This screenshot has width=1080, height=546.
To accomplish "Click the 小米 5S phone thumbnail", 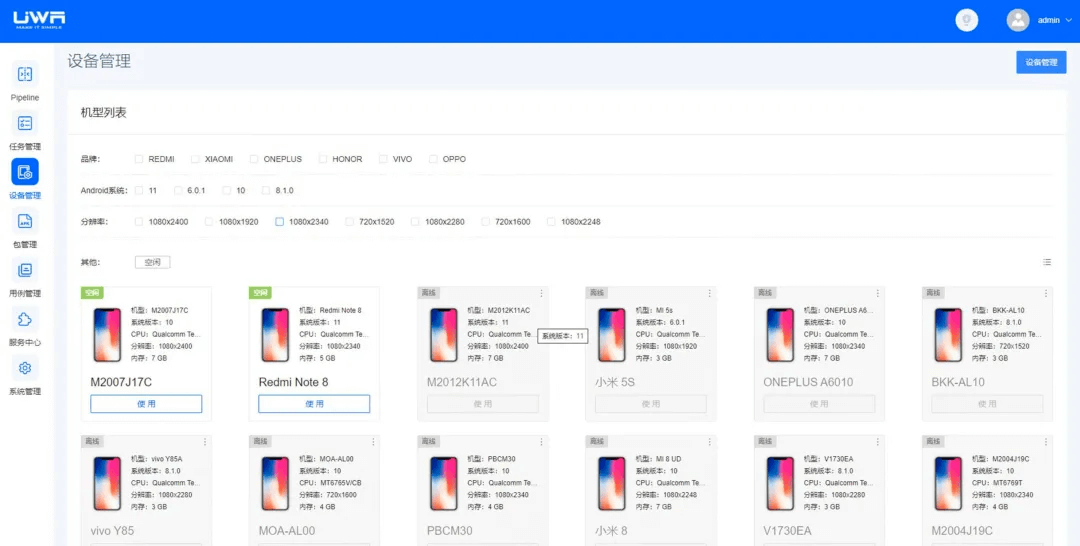I will click(x=611, y=335).
